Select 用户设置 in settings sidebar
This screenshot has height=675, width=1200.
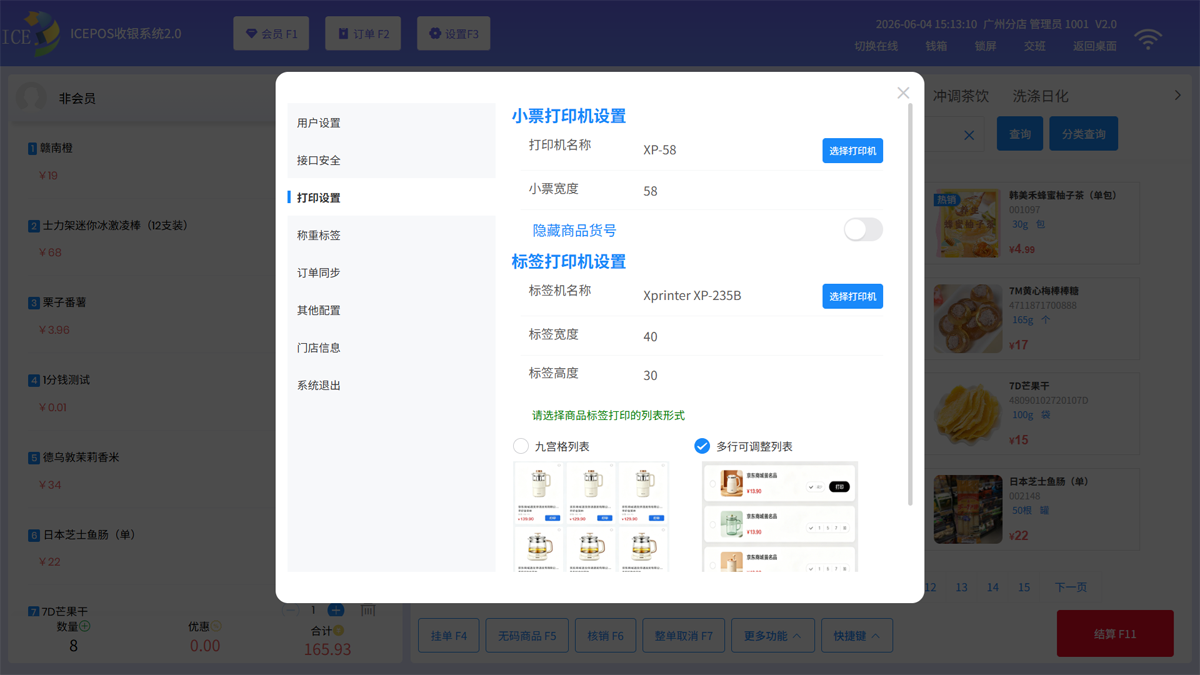click(392, 122)
